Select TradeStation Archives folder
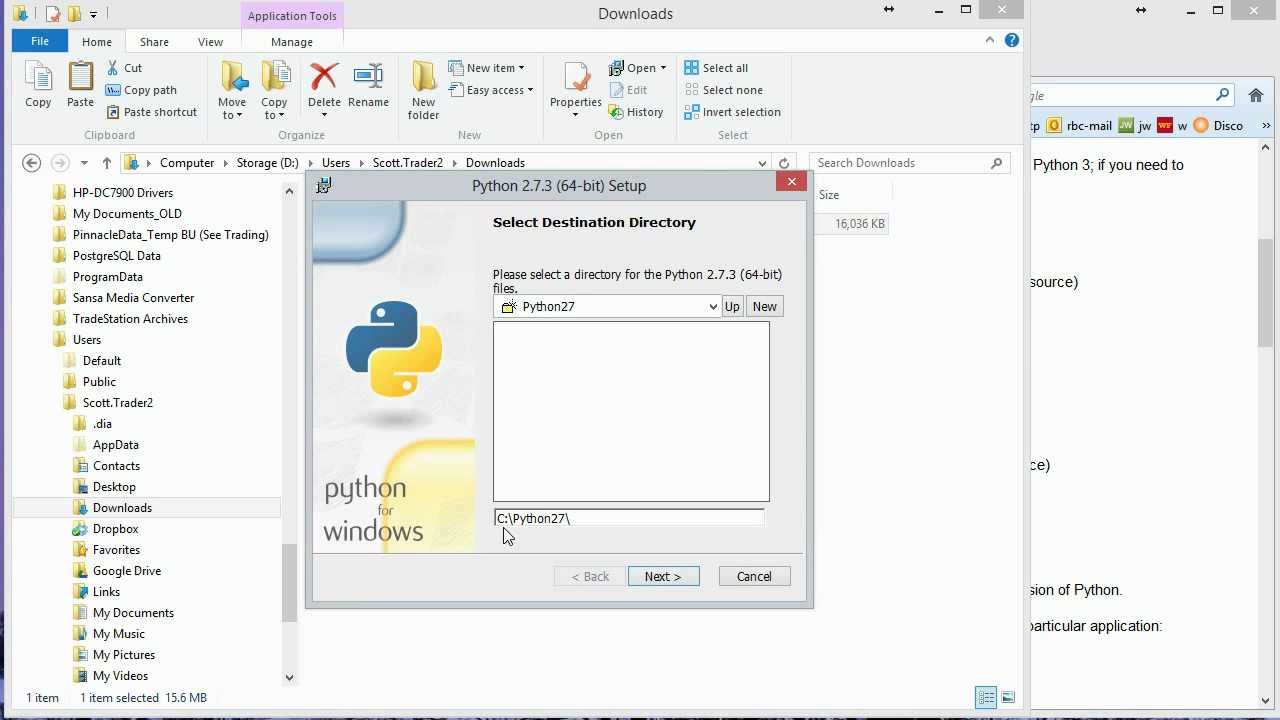Image resolution: width=1280 pixels, height=720 pixels. click(x=130, y=319)
